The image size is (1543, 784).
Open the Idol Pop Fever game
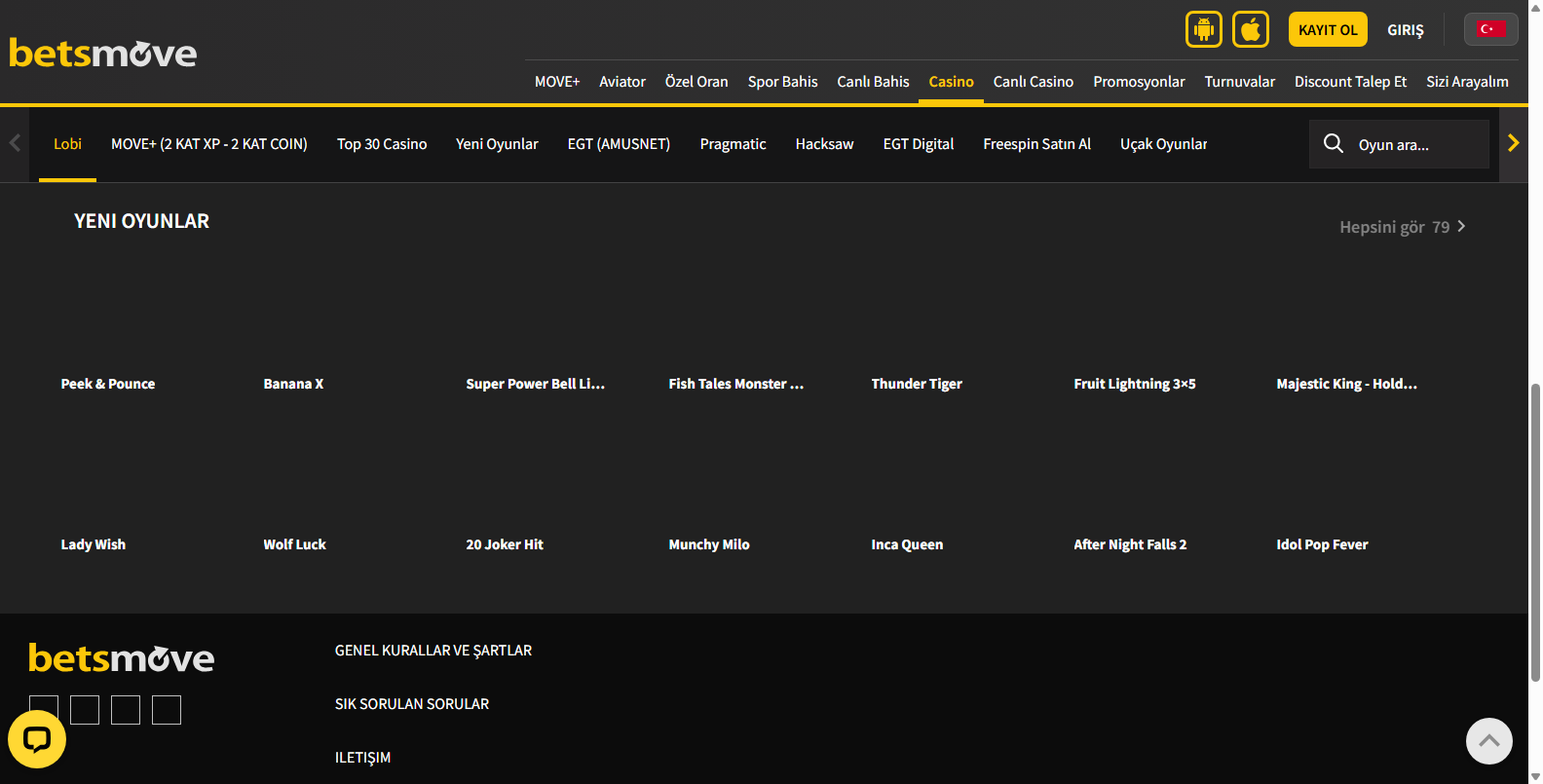point(1323,544)
